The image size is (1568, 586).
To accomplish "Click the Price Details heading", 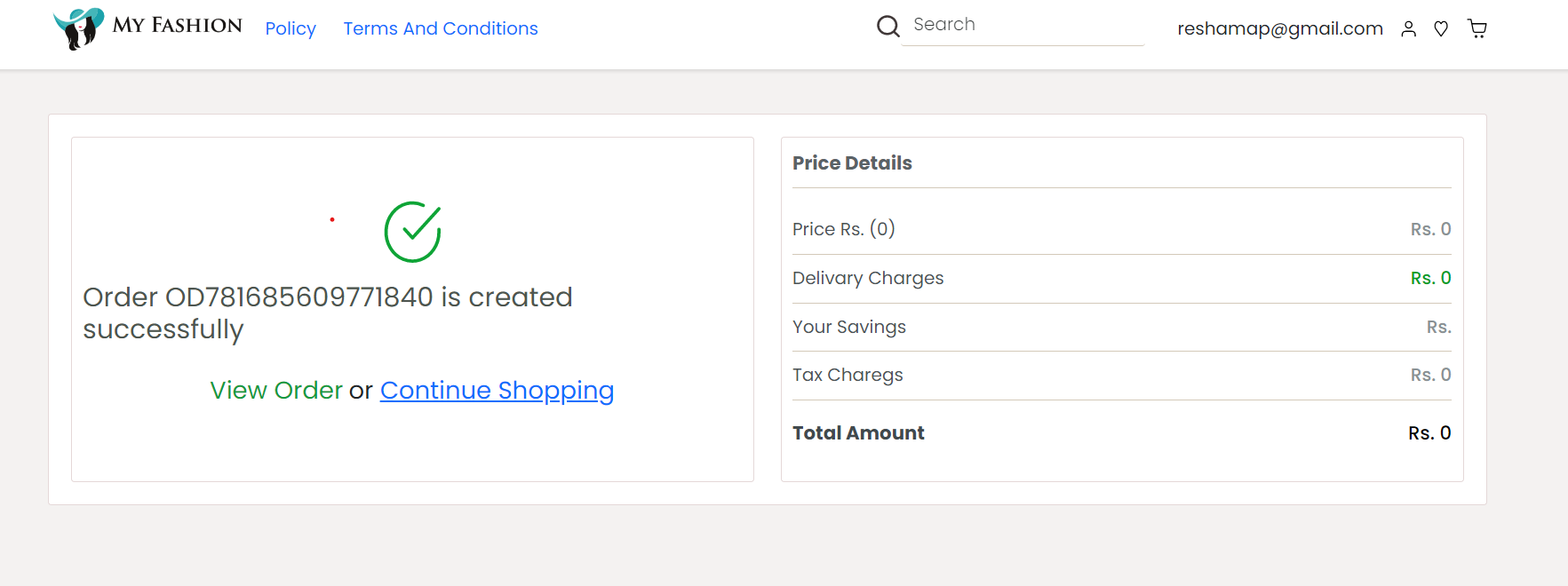I will [x=852, y=162].
